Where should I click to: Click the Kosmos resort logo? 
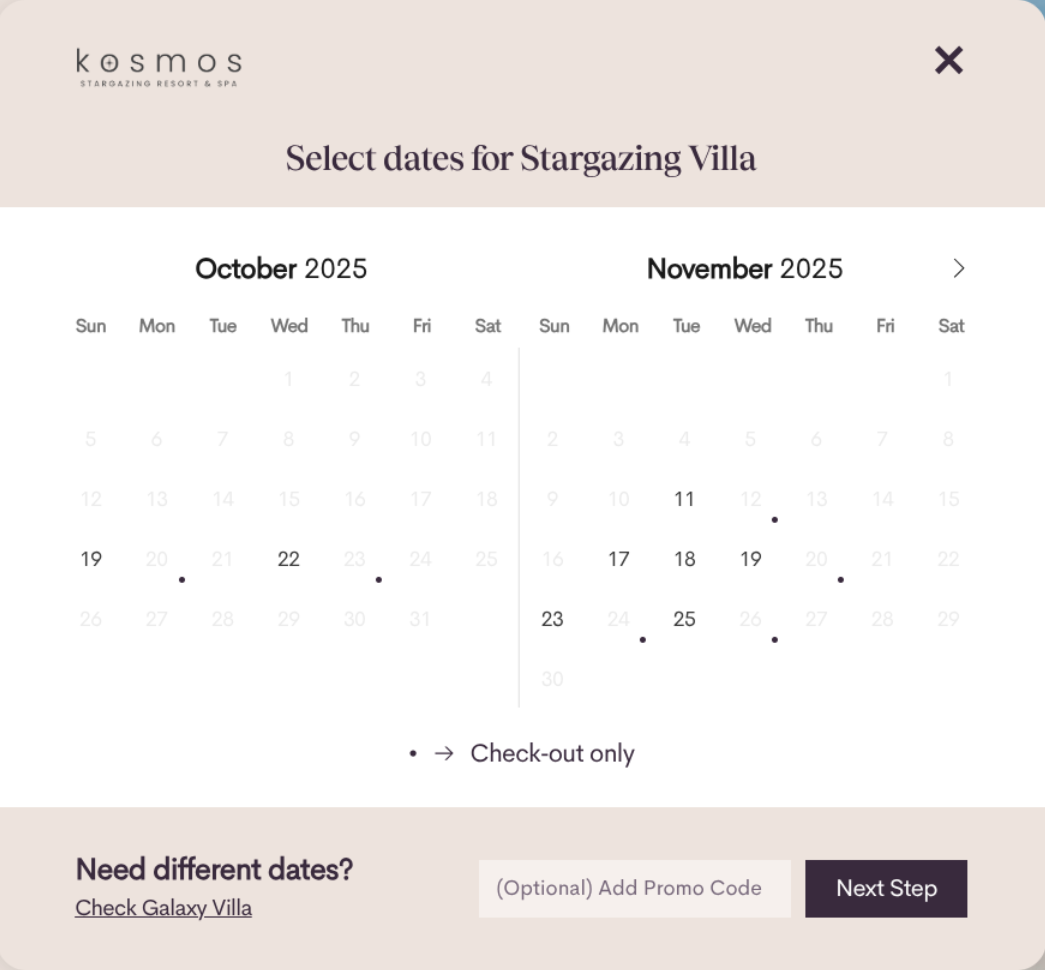[x=159, y=67]
